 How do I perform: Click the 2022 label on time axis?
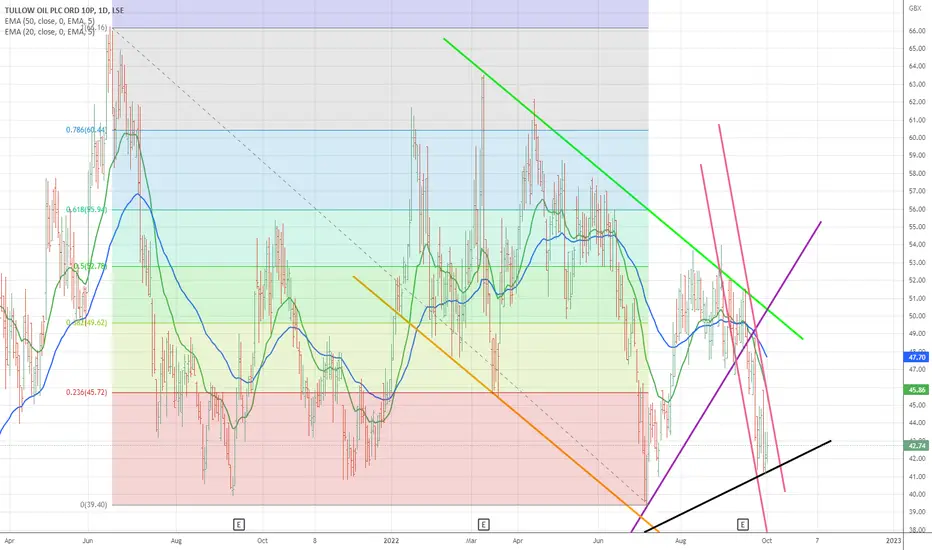coord(391,541)
